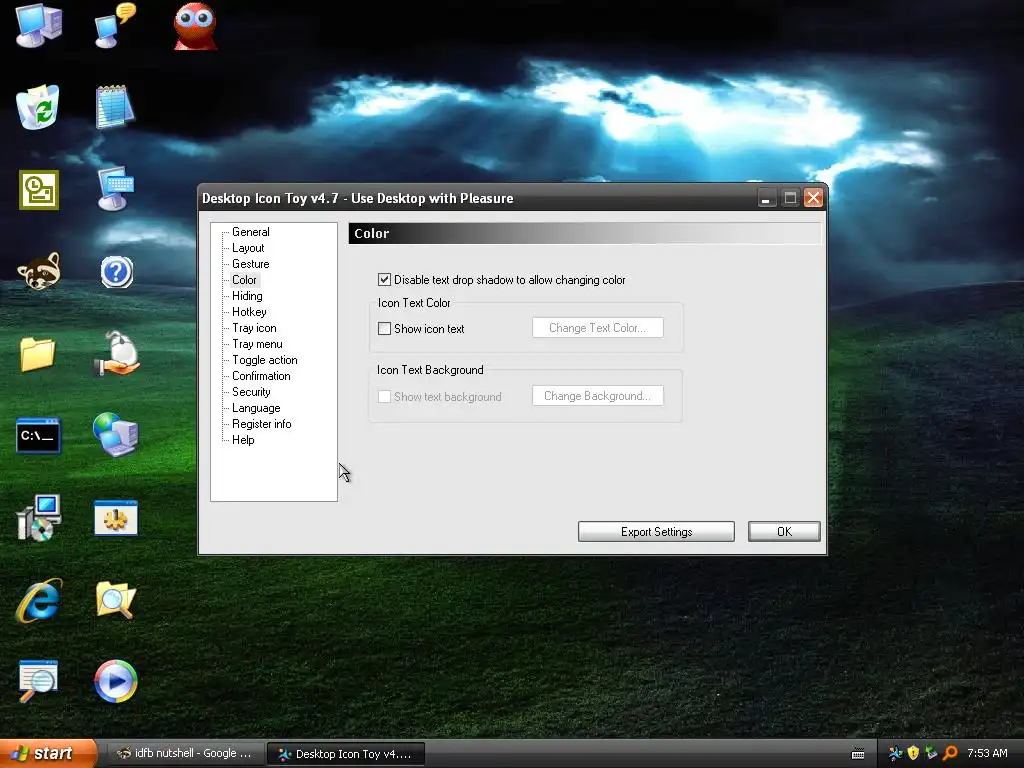Uncheck Disable text drop shadow checkbox
The width and height of the screenshot is (1024, 768).
tap(385, 280)
